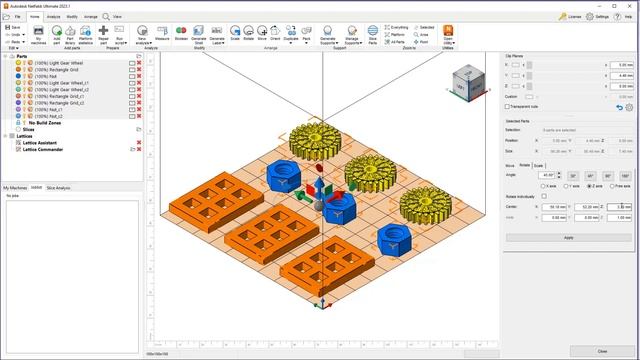Switch to the View ribbon tab
This screenshot has width=640, height=360.
point(117,17)
